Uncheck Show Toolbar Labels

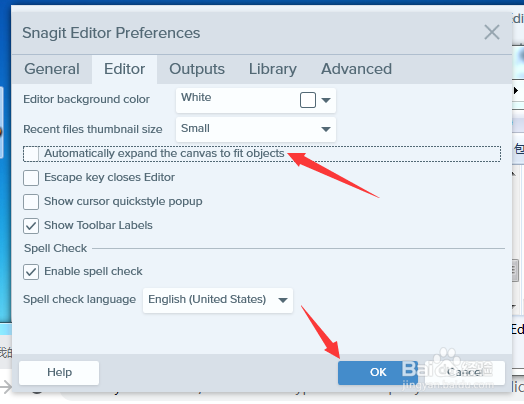[x=31, y=226]
